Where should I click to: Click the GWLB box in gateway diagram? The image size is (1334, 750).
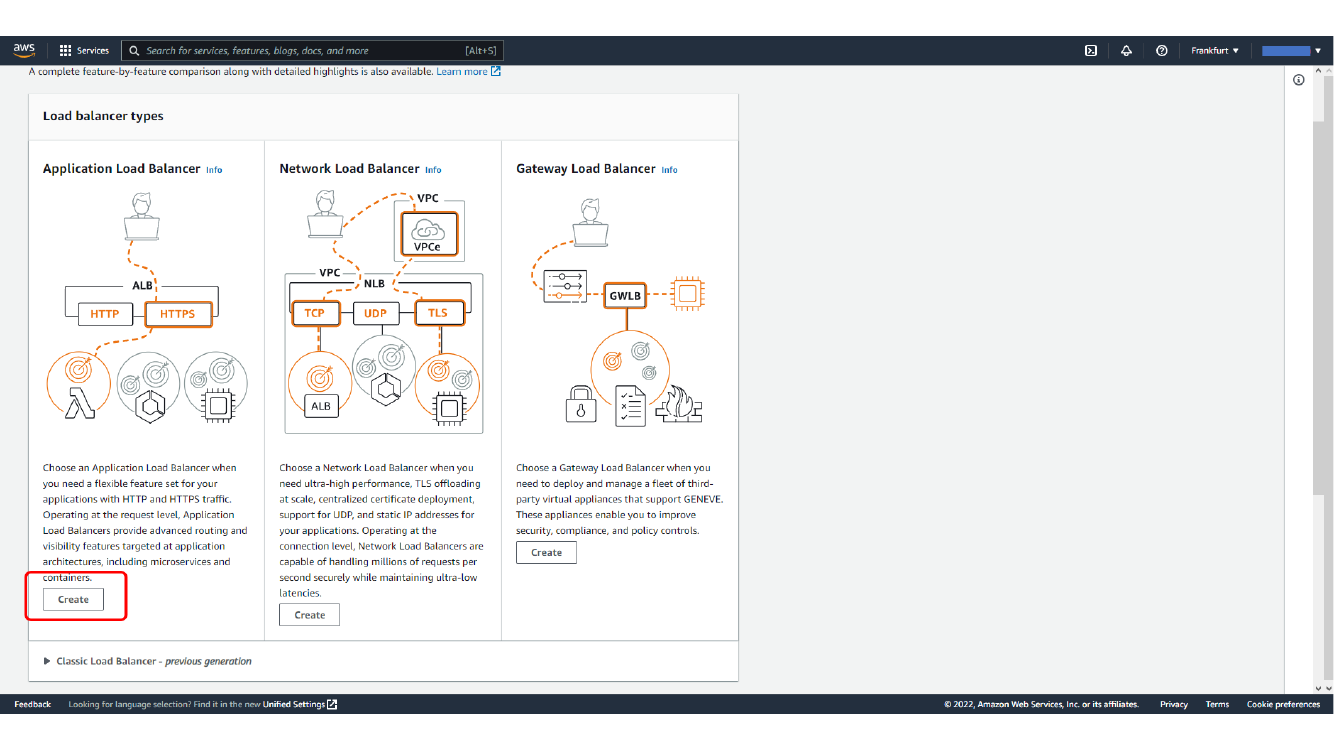(x=626, y=295)
